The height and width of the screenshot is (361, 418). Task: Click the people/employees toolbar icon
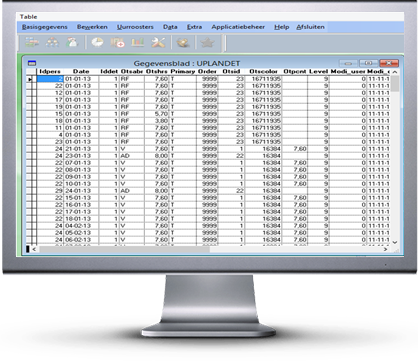click(72, 43)
